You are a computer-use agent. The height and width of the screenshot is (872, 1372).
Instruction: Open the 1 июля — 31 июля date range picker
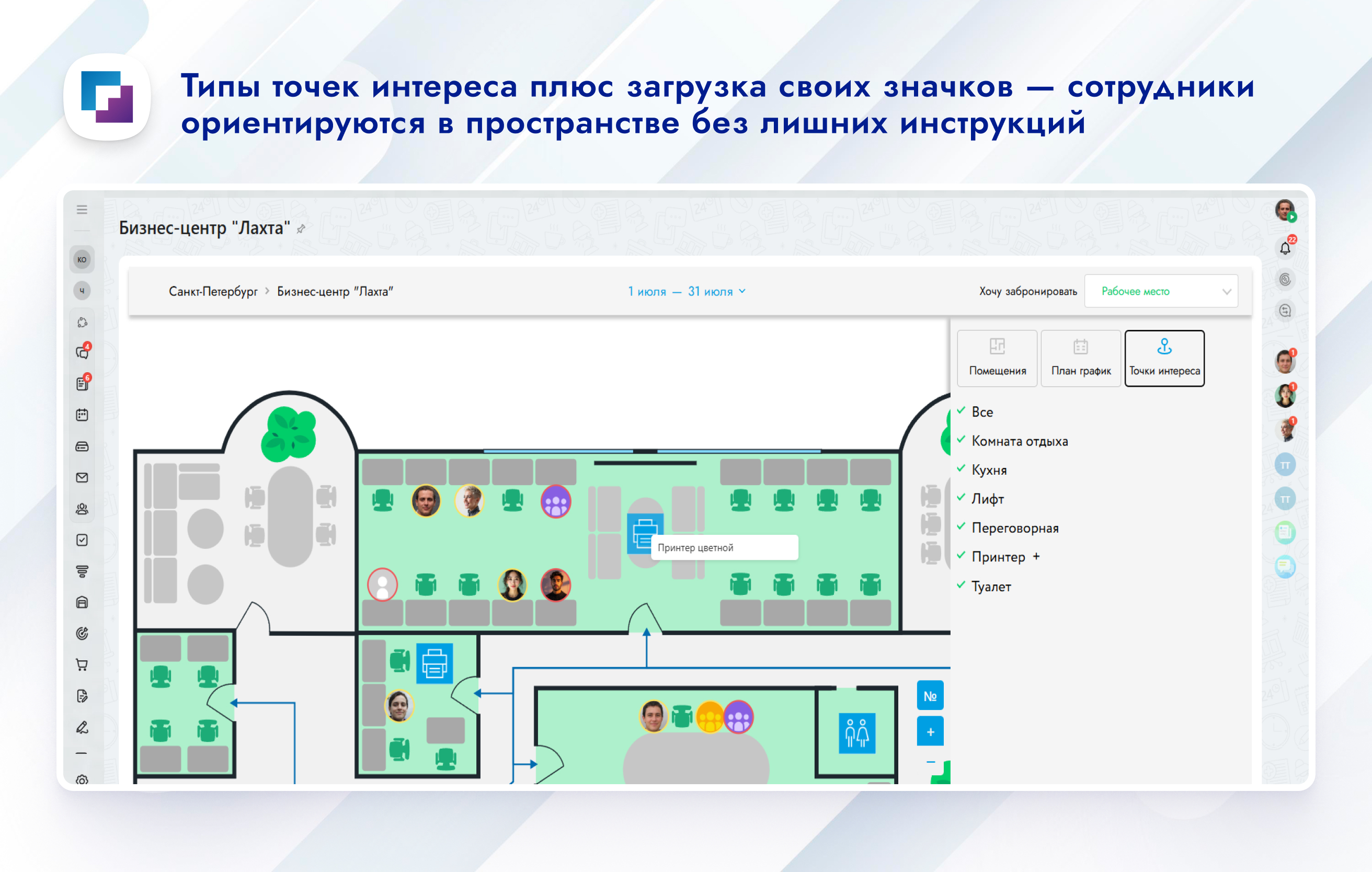pos(687,292)
